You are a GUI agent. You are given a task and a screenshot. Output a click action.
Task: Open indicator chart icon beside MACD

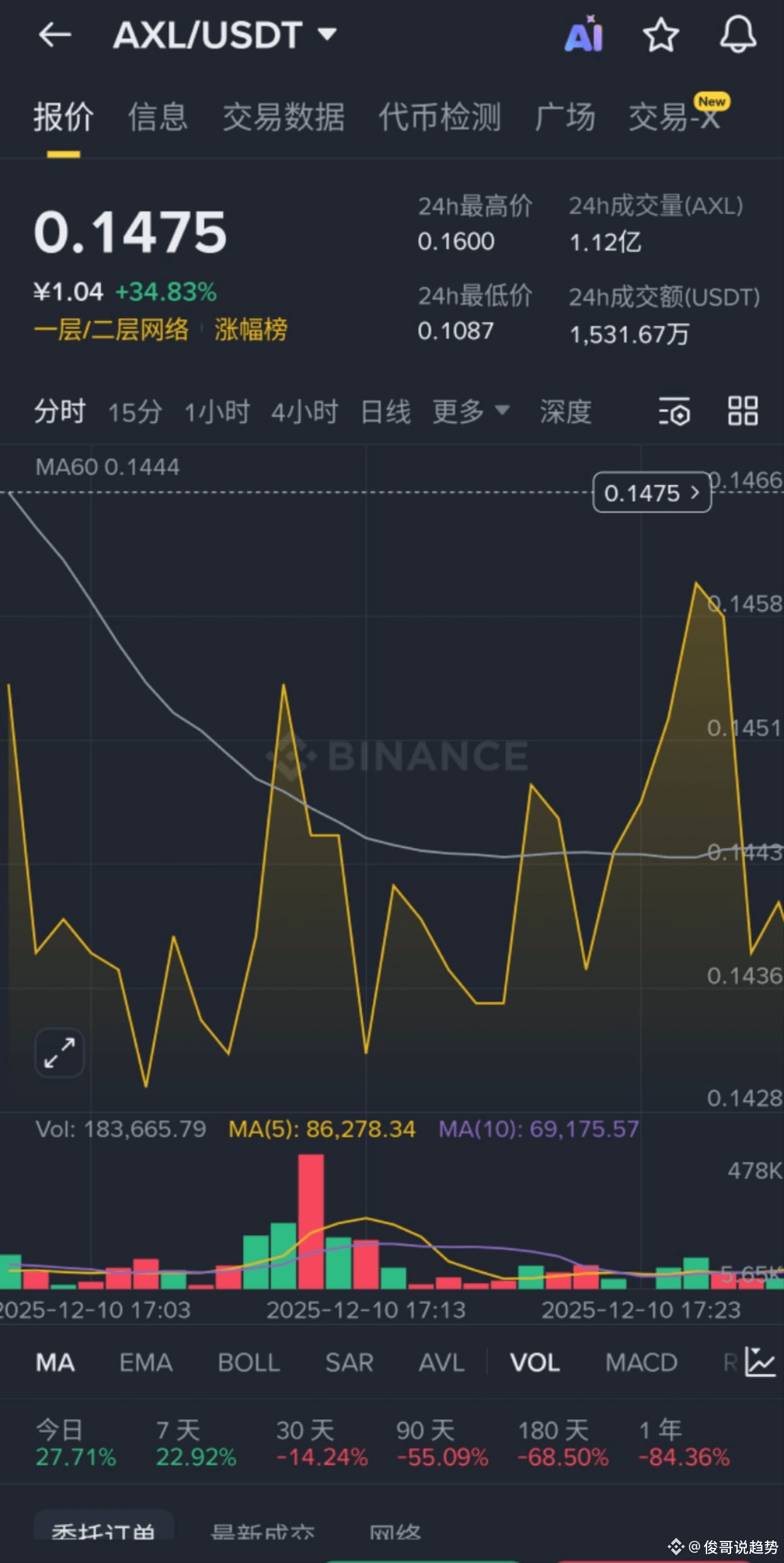(x=760, y=1362)
